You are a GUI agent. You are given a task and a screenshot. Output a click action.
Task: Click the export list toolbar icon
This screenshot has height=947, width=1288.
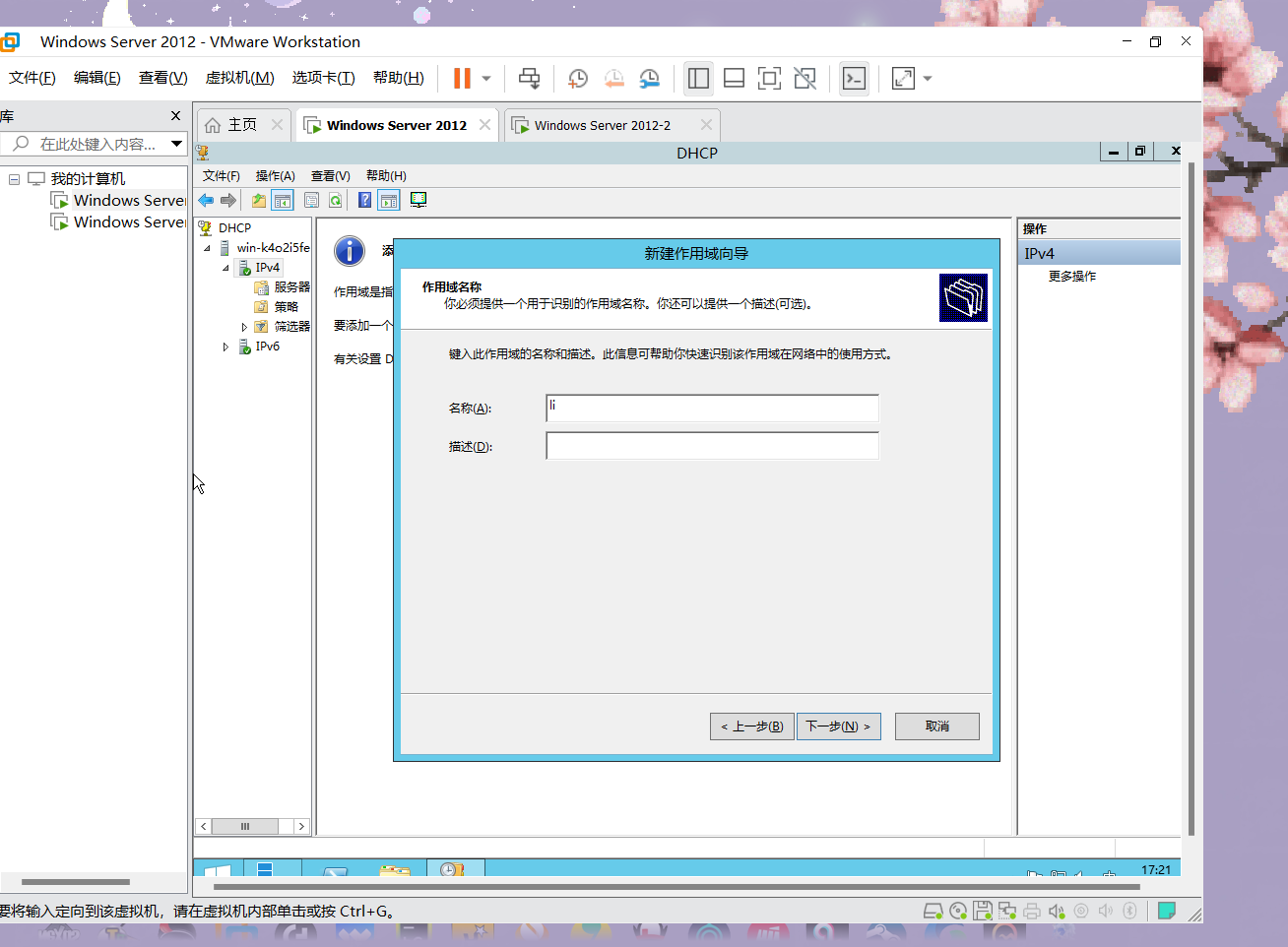(x=311, y=201)
